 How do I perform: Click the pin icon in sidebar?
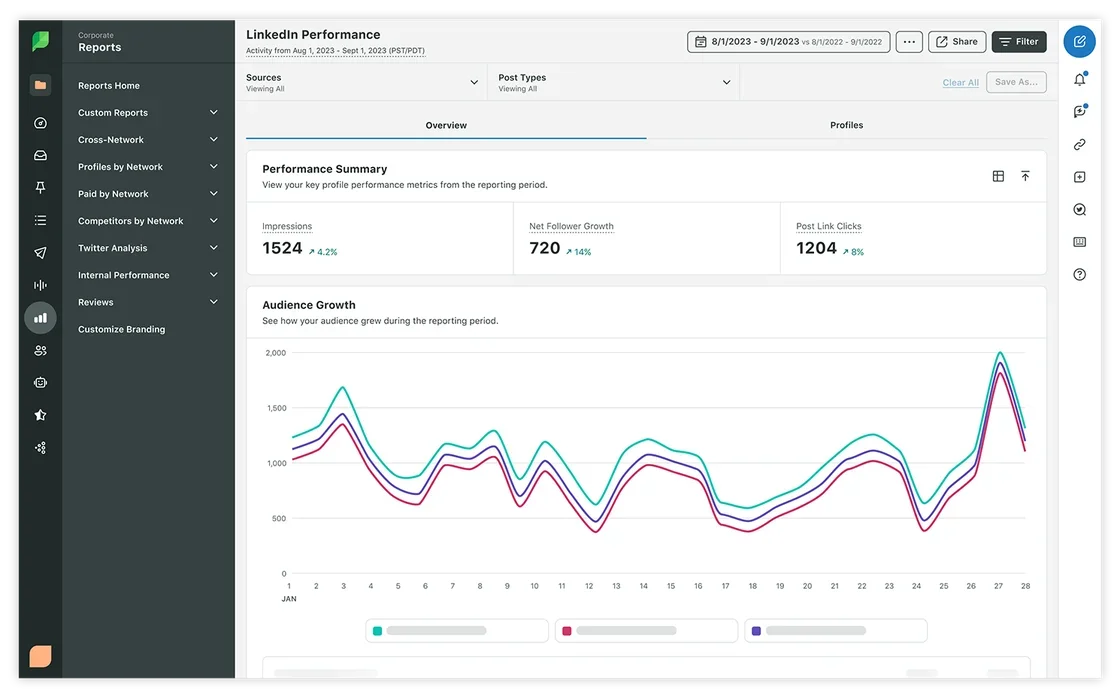[x=41, y=187]
